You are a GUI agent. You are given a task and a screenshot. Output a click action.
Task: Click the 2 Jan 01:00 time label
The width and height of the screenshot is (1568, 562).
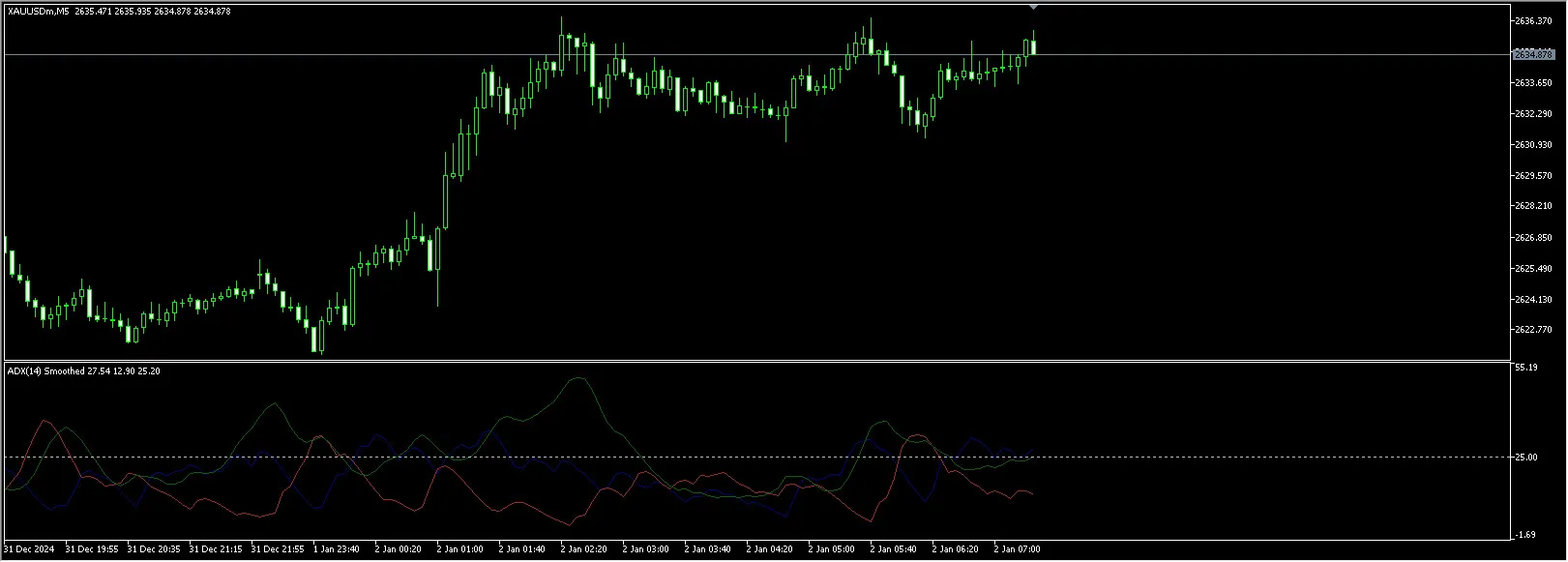459,549
